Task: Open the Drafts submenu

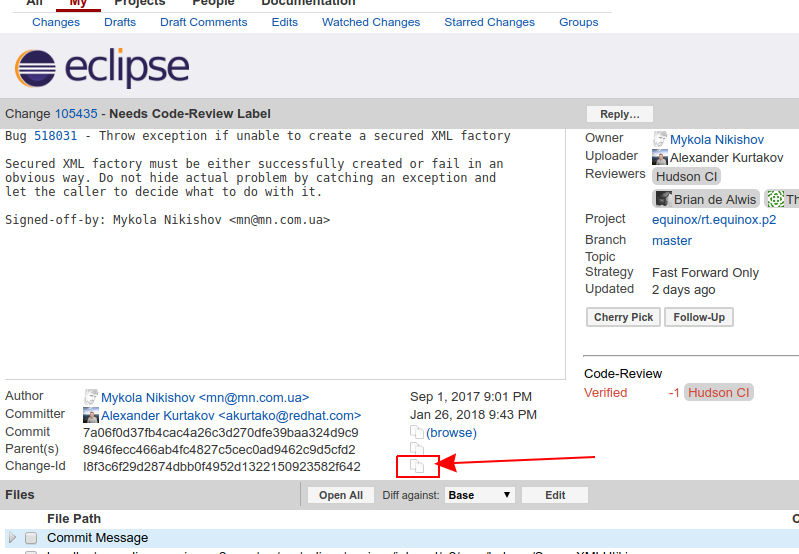Action: tap(120, 22)
